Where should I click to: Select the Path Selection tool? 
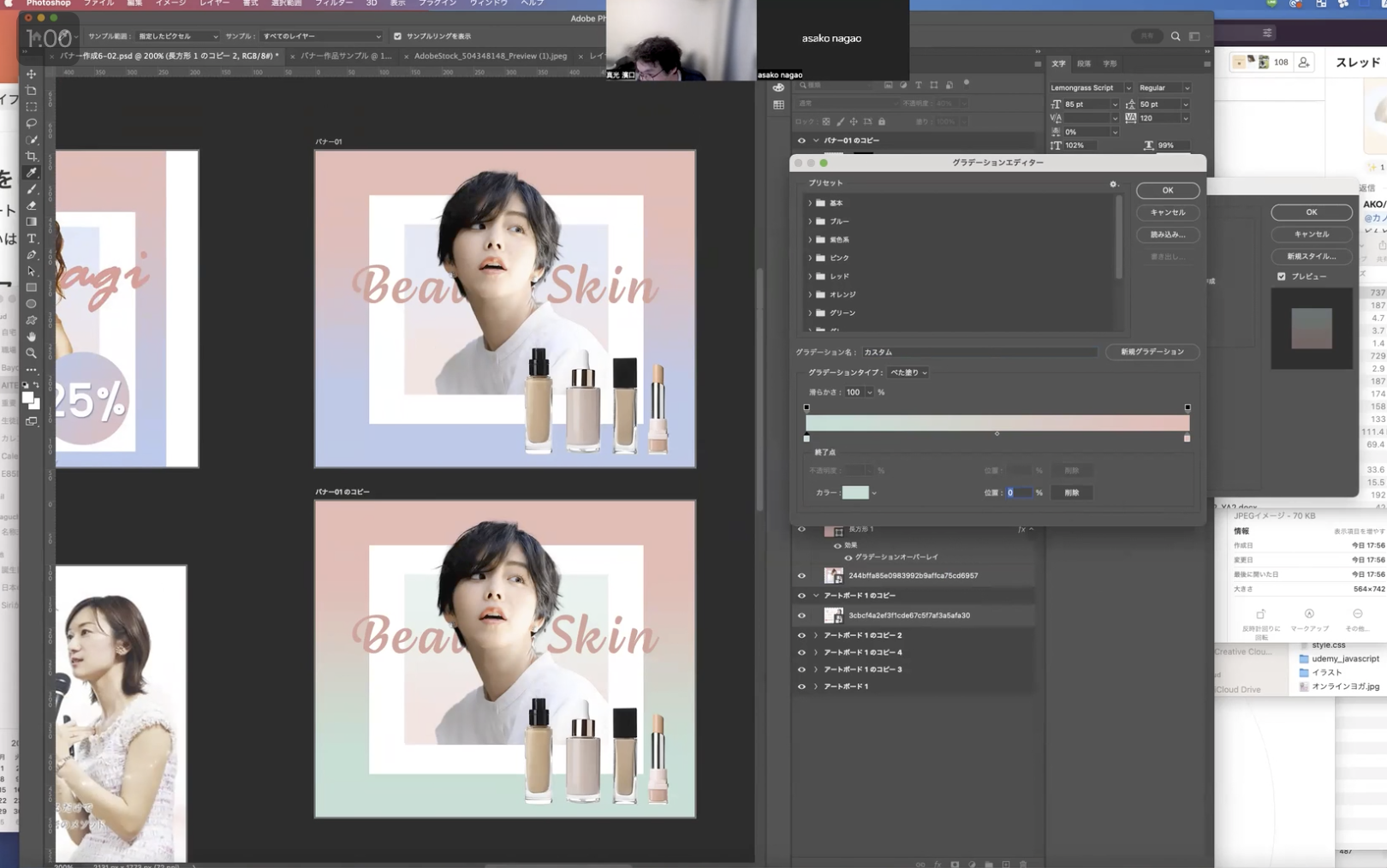32,271
